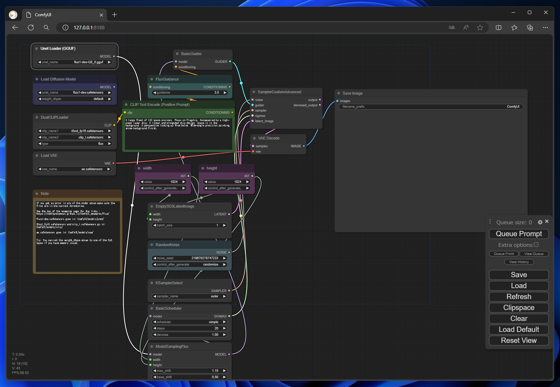Screen dimensions: 560x387
Task: Collapse the Unet Loader (GGUF) node via its dot
Action: [36, 49]
